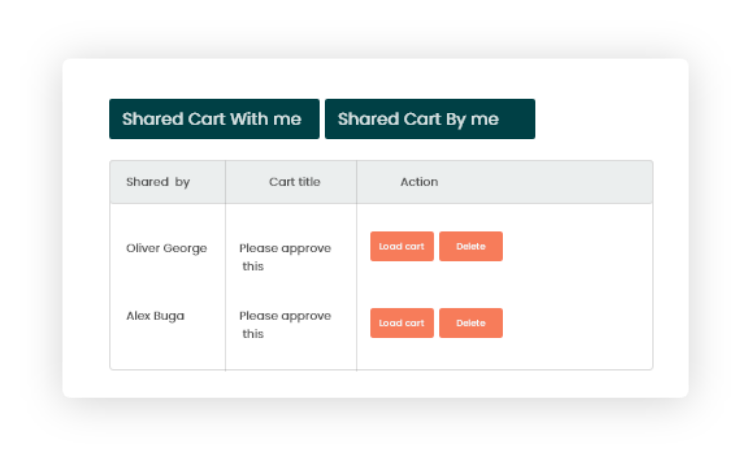The width and height of the screenshot is (751, 464).
Task: Load cart shared by Oliver George
Action: (x=402, y=246)
